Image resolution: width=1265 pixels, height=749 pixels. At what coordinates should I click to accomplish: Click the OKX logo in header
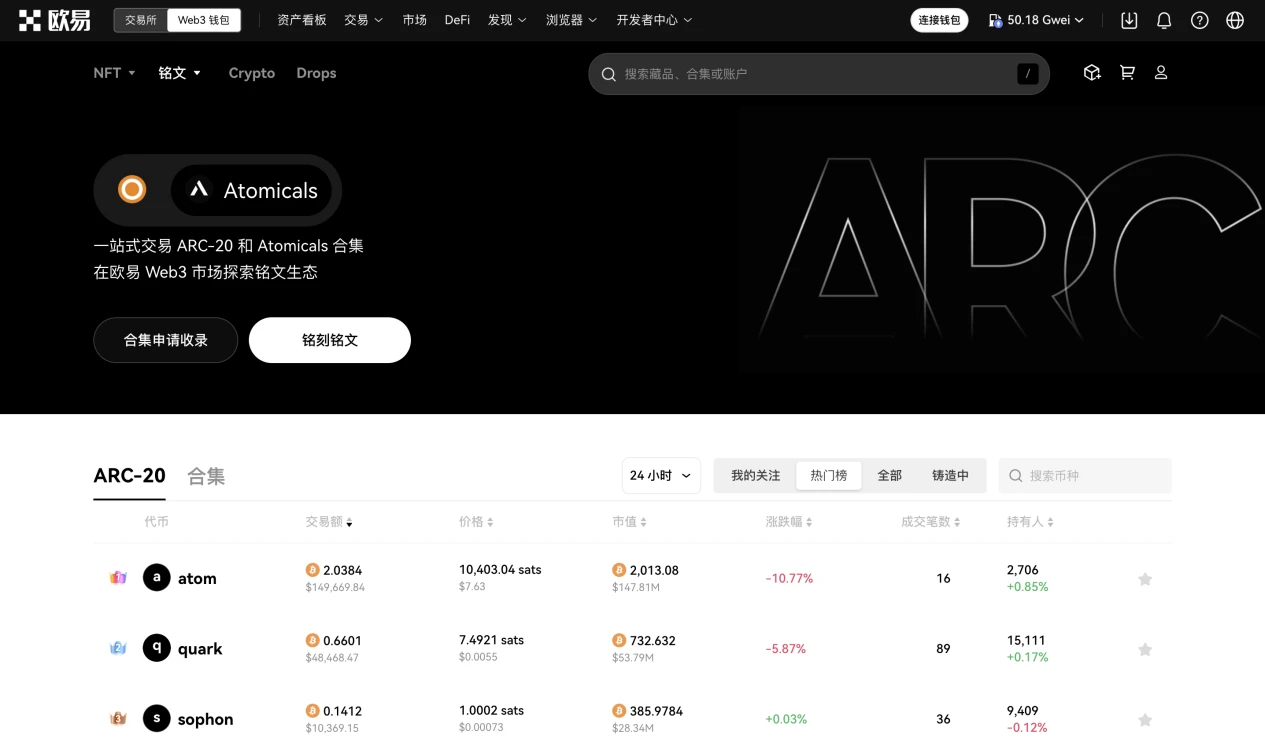coord(55,20)
